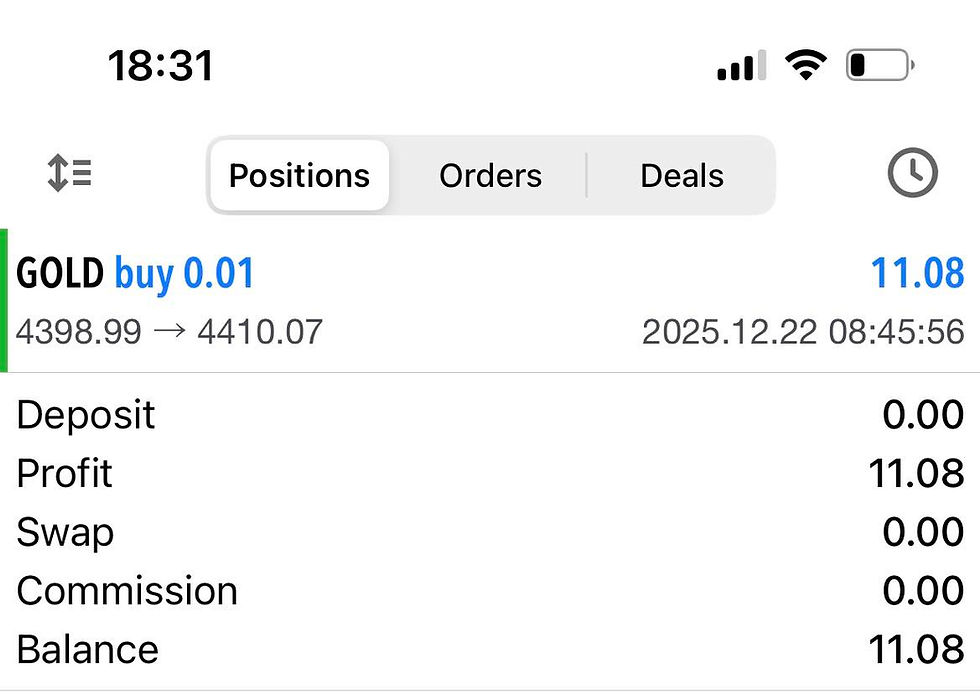Switch to the Orders tab

[490, 176]
